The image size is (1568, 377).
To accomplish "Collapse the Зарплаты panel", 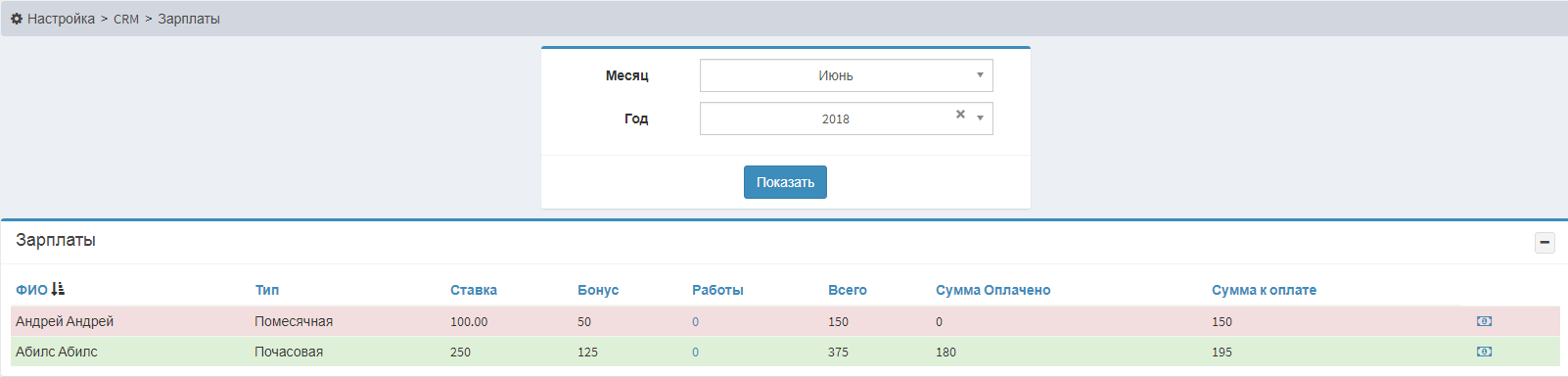I will (1545, 242).
